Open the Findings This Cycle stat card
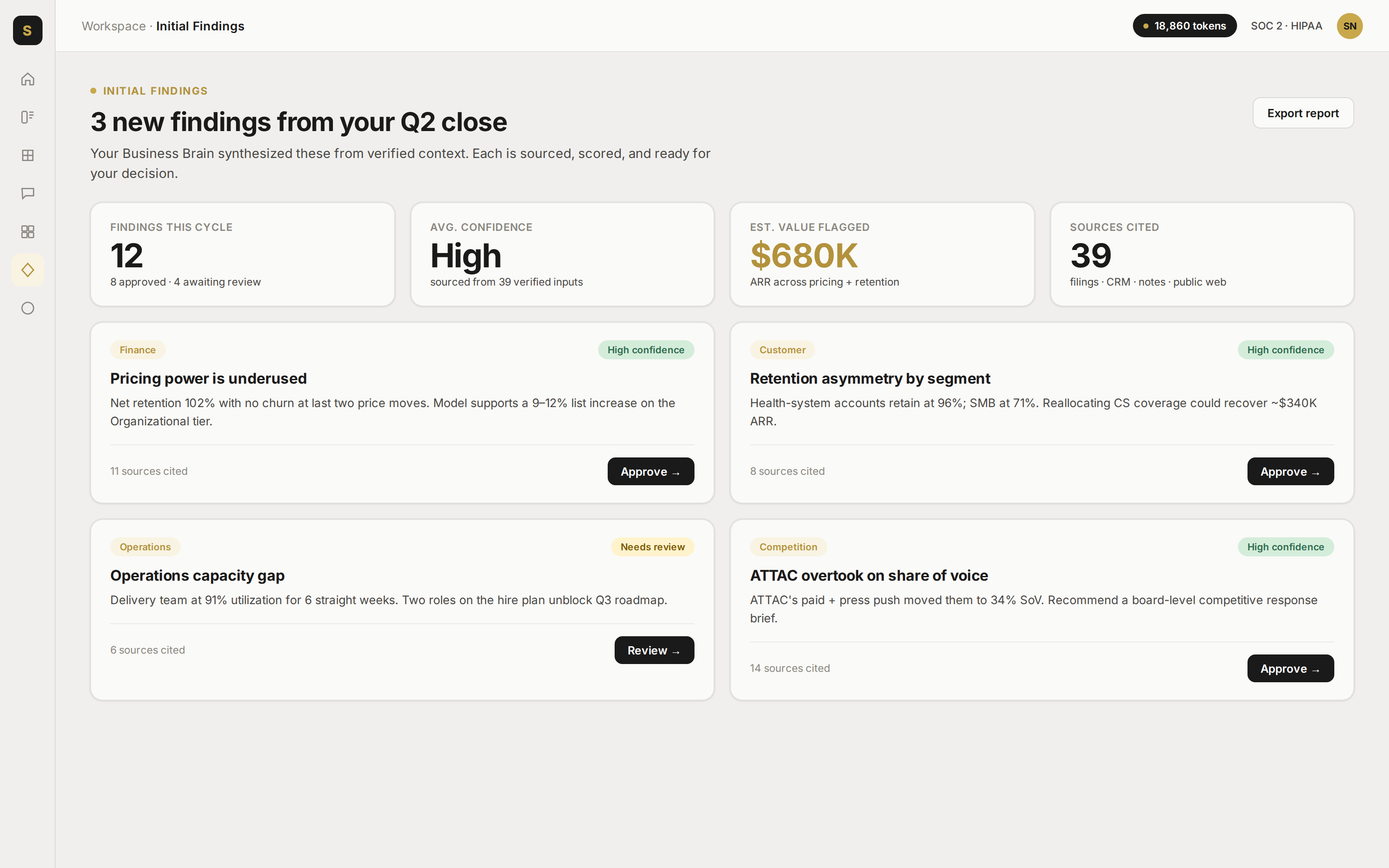Viewport: 1389px width, 868px height. click(x=242, y=254)
